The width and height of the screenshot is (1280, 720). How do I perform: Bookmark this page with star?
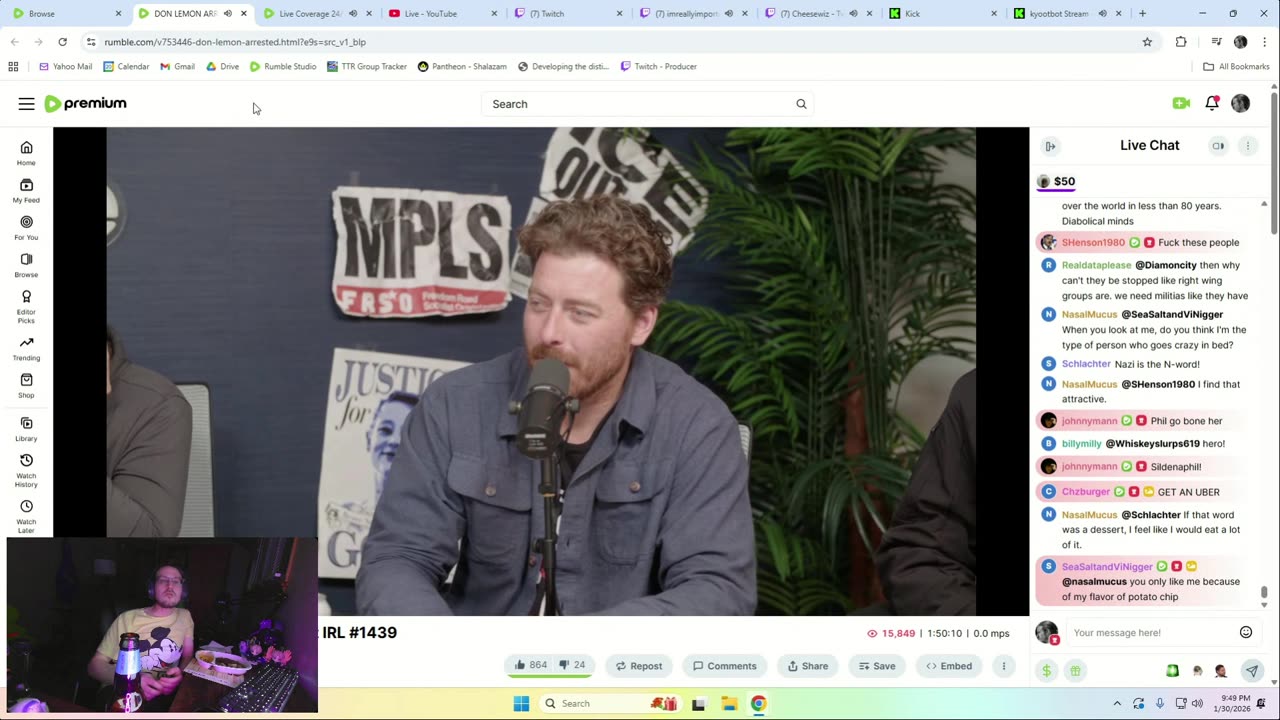pos(1147,42)
